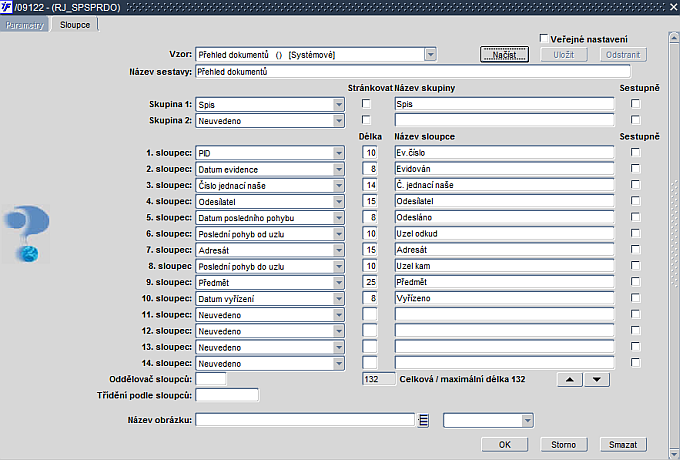The height and width of the screenshot is (460, 680).
Task: Expand the 1. sloupec dropdown showing PID
Action: pyautogui.click(x=339, y=153)
